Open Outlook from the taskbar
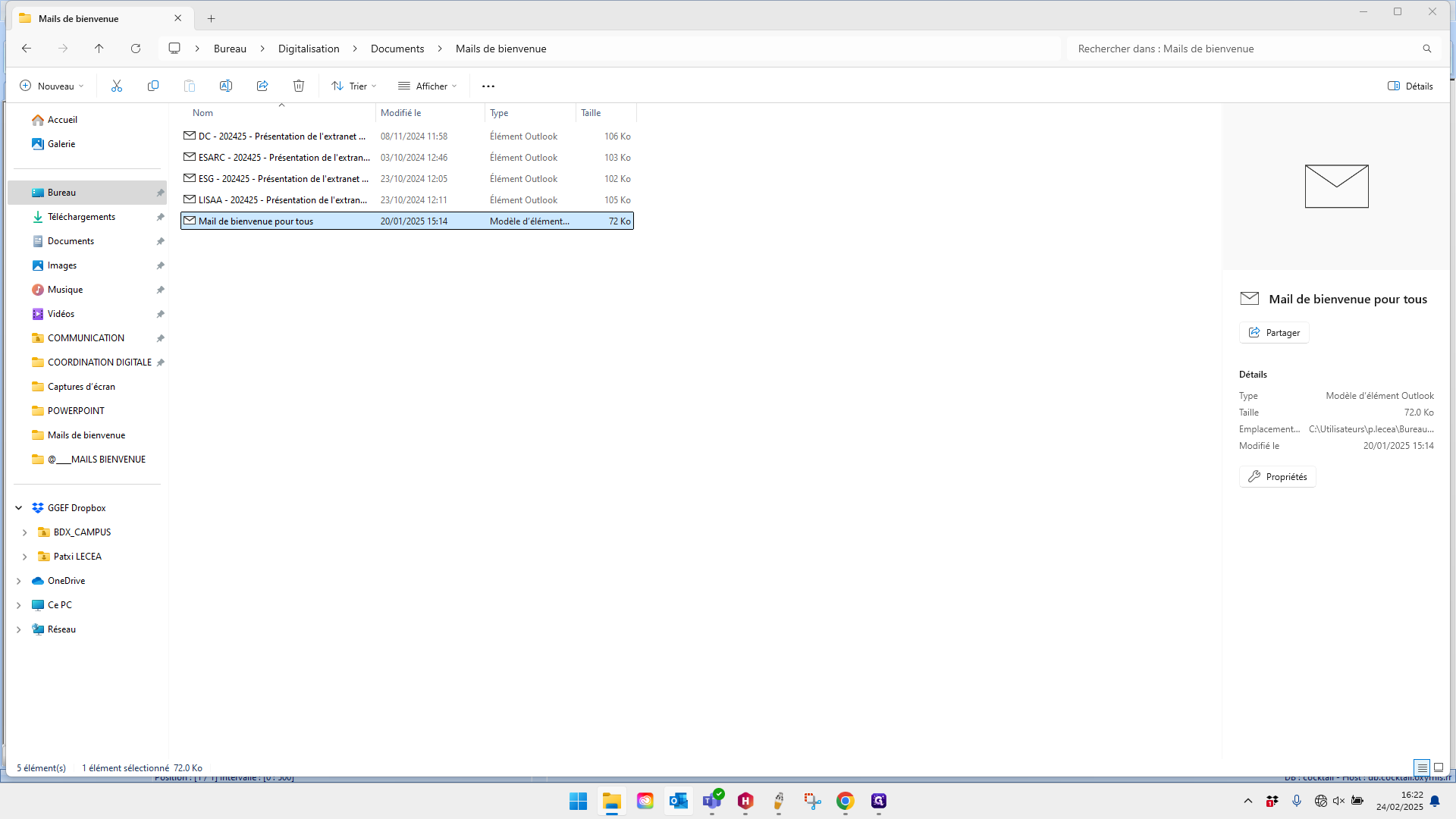This screenshot has height=819, width=1456. pos(679,801)
